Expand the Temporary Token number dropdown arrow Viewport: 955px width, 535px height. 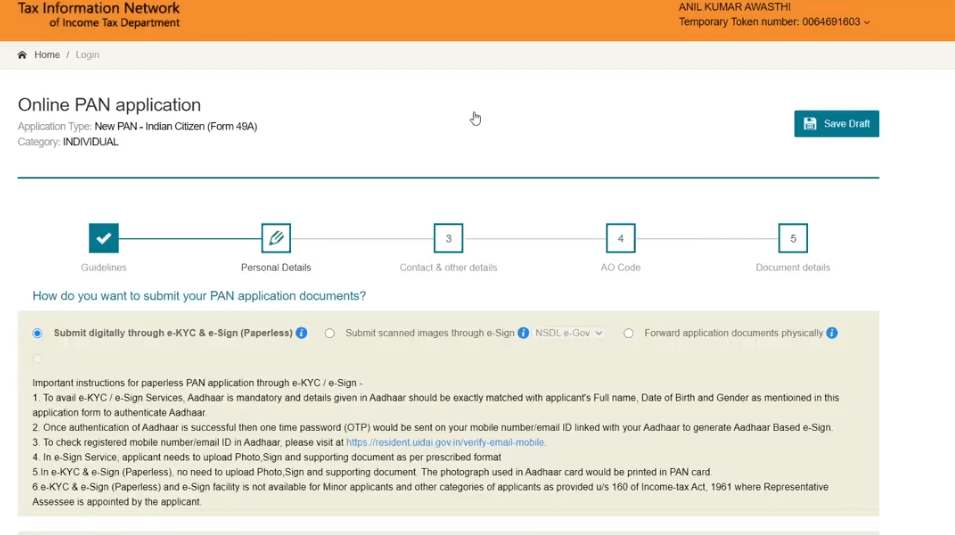[867, 23]
